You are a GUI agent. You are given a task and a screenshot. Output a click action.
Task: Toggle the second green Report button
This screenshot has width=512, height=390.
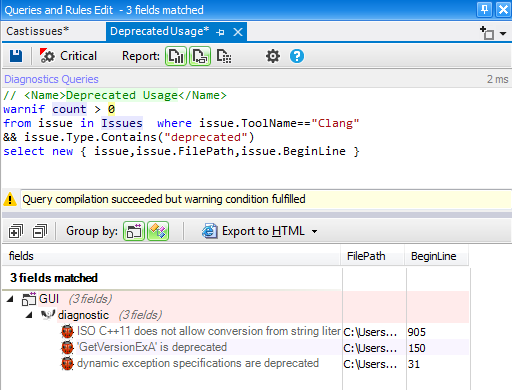click(x=200, y=56)
